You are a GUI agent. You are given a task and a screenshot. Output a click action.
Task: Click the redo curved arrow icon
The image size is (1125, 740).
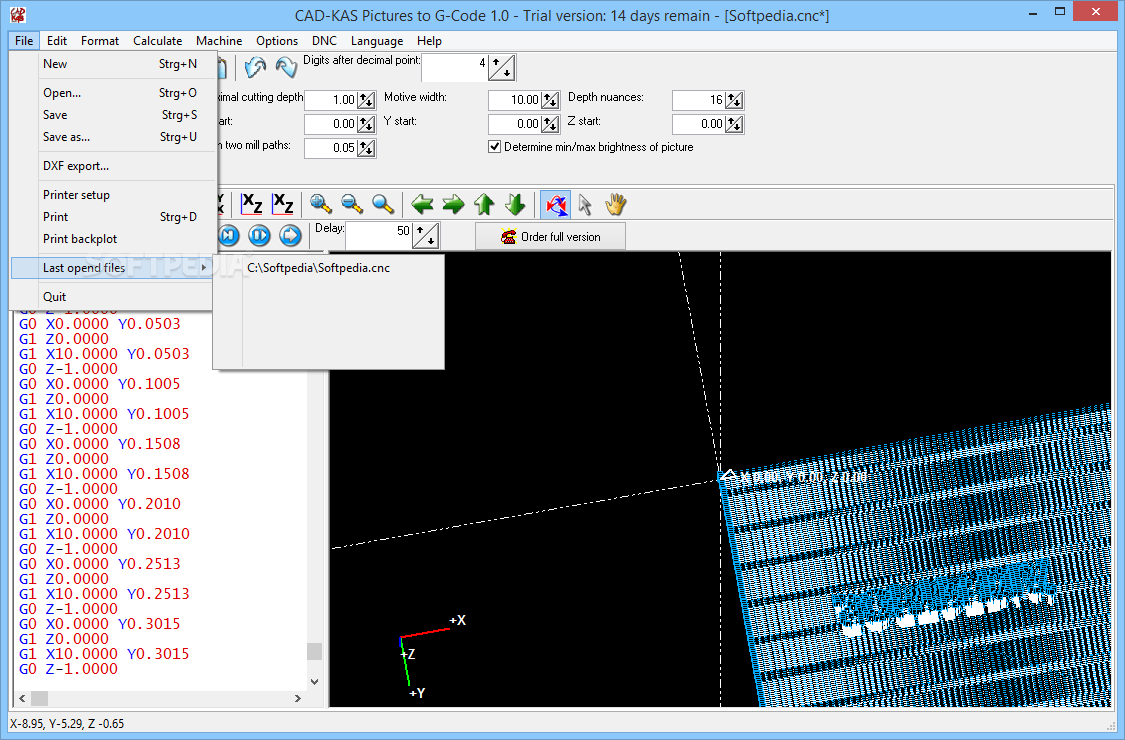(x=287, y=67)
